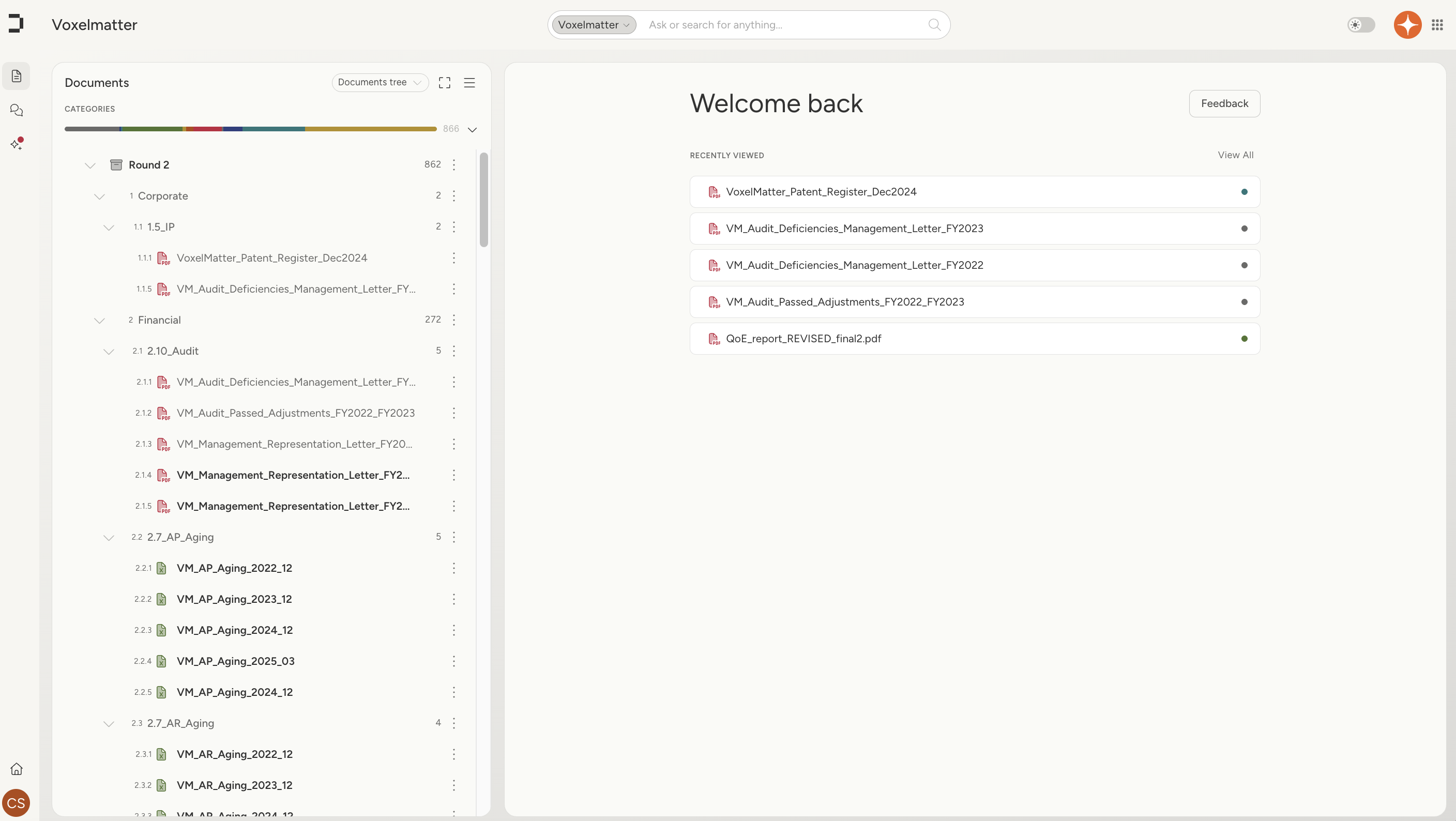Open the AI sparkle sidebar icon with notification
1456x821 pixels.
(x=17, y=144)
